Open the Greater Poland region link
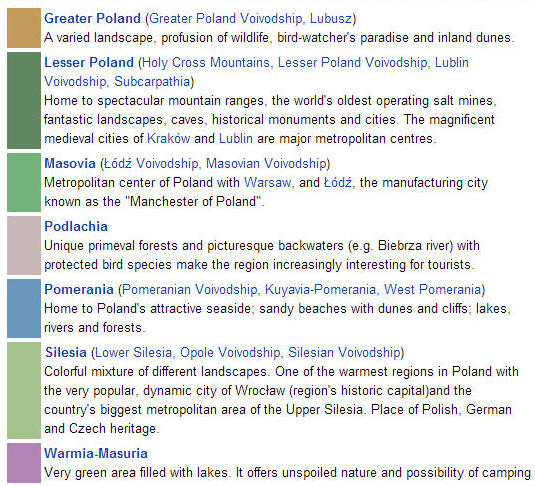Image resolution: width=535 pixels, height=486 pixels. click(92, 18)
